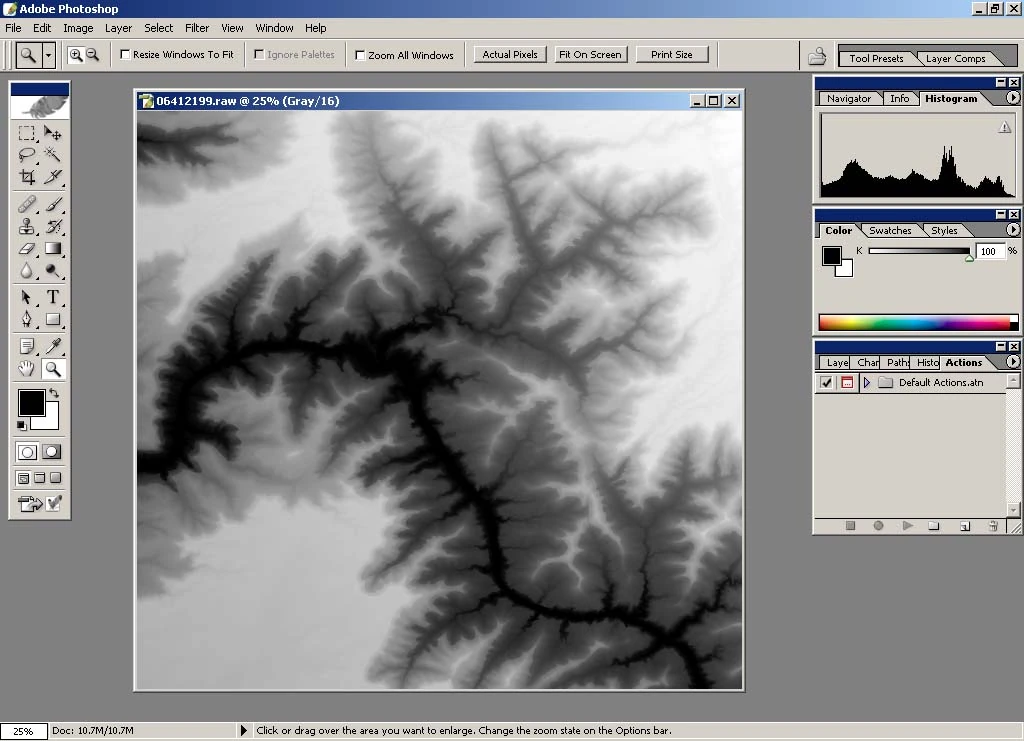Select the Crop tool
Viewport: 1024px width, 741px height.
coord(27,177)
